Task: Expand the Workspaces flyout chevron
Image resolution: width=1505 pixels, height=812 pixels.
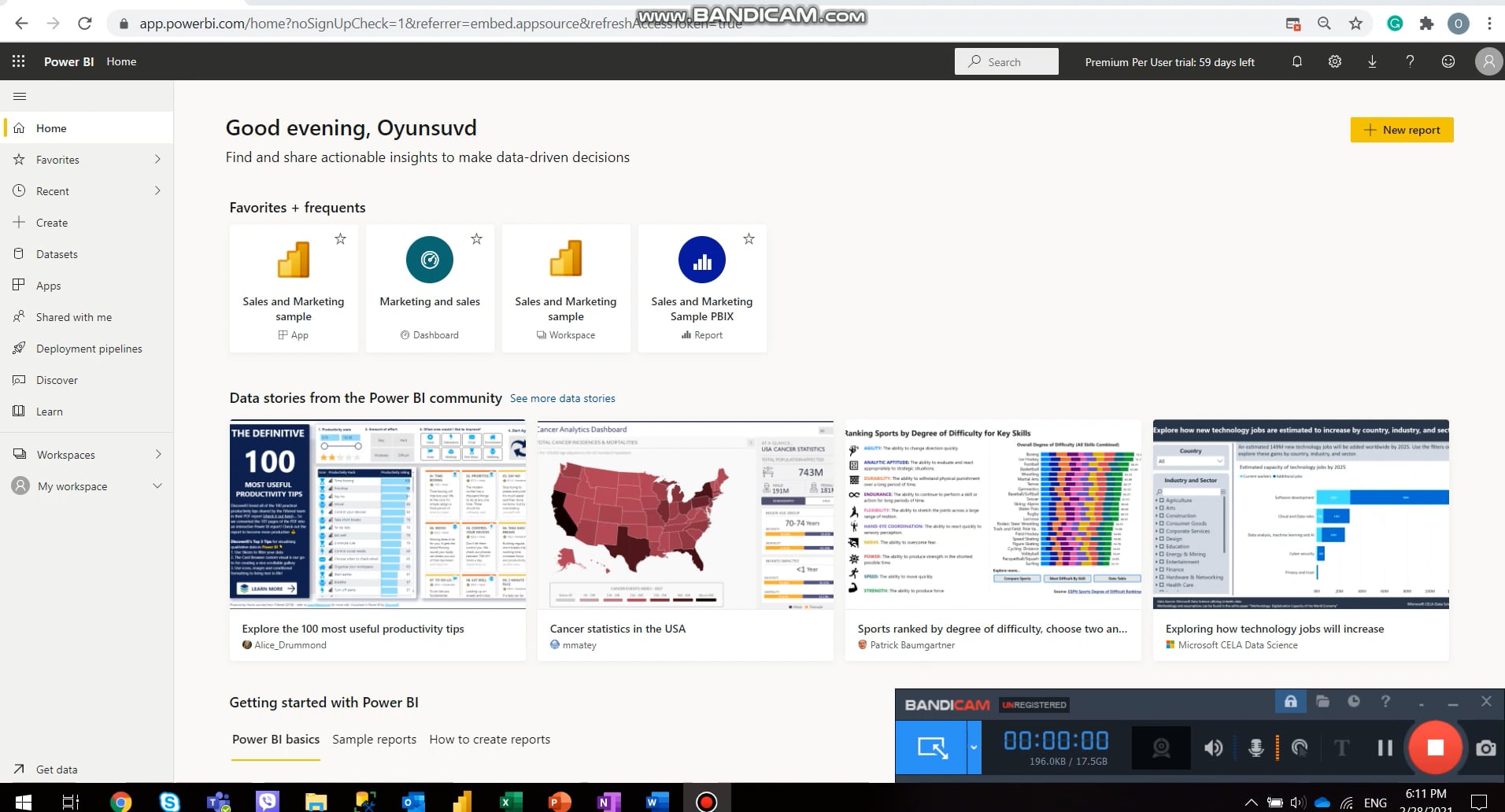Action: coord(158,454)
